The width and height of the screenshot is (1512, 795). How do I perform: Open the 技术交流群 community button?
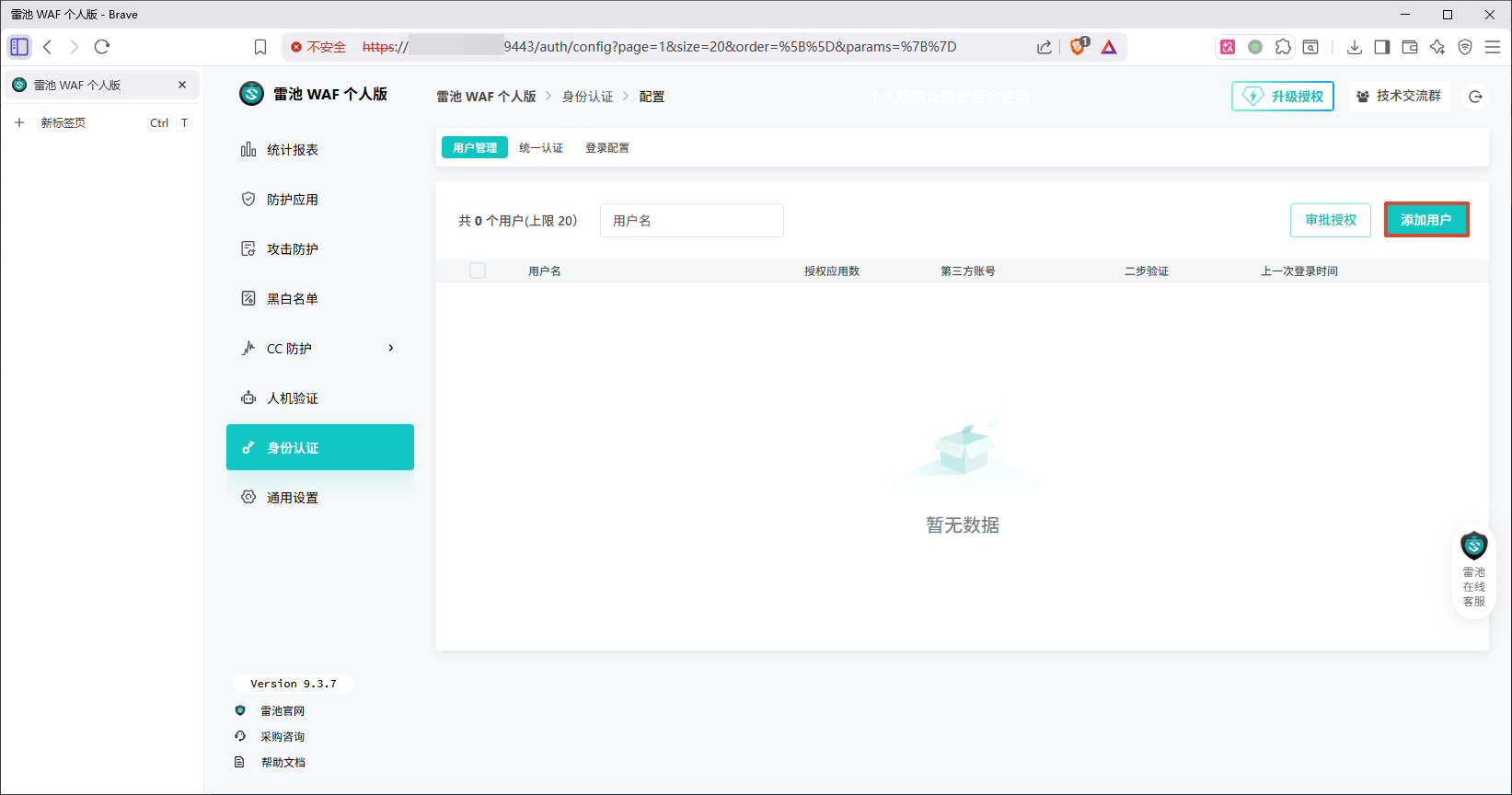(x=1400, y=97)
